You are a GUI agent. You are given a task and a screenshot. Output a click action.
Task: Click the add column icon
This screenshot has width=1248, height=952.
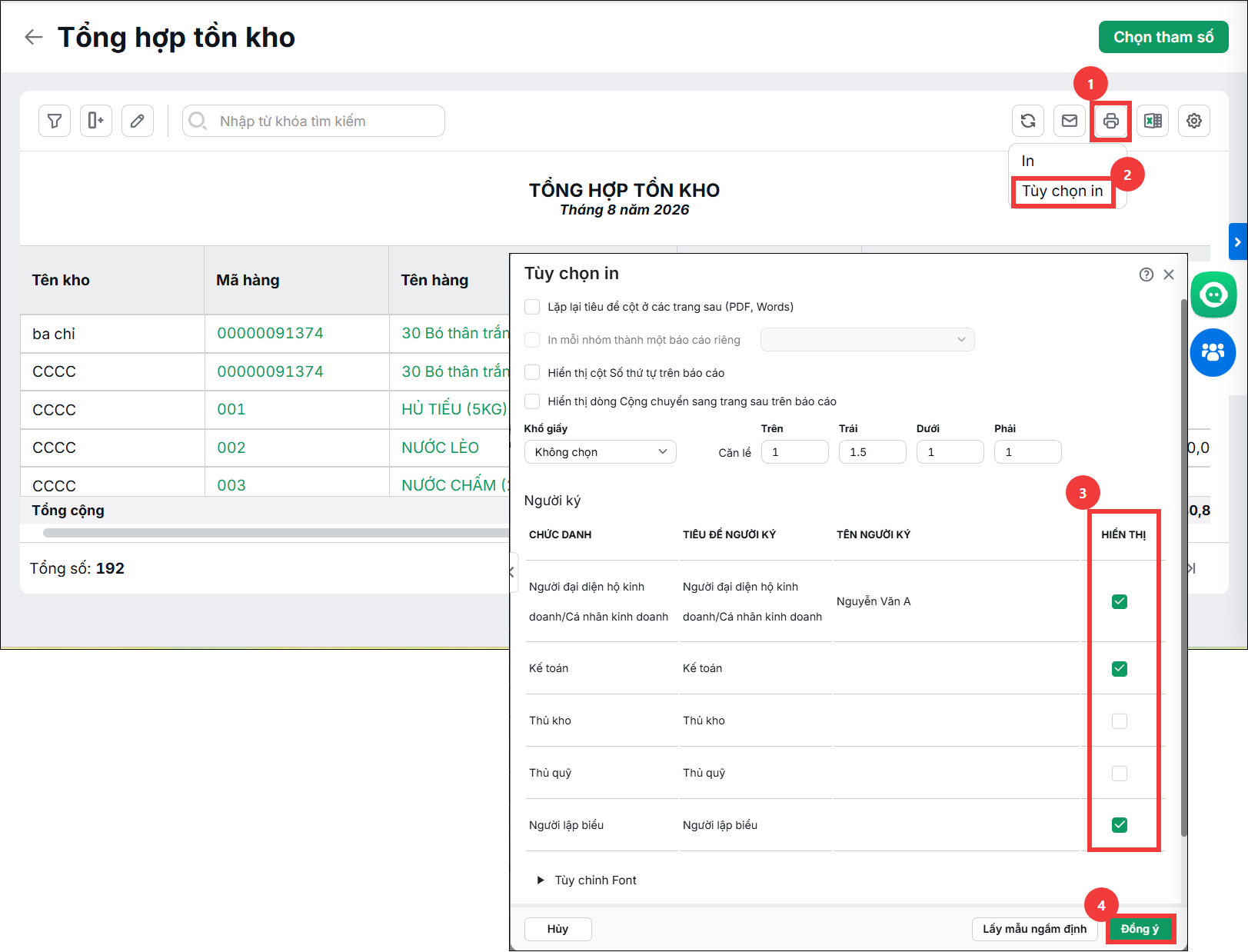pyautogui.click(x=96, y=121)
